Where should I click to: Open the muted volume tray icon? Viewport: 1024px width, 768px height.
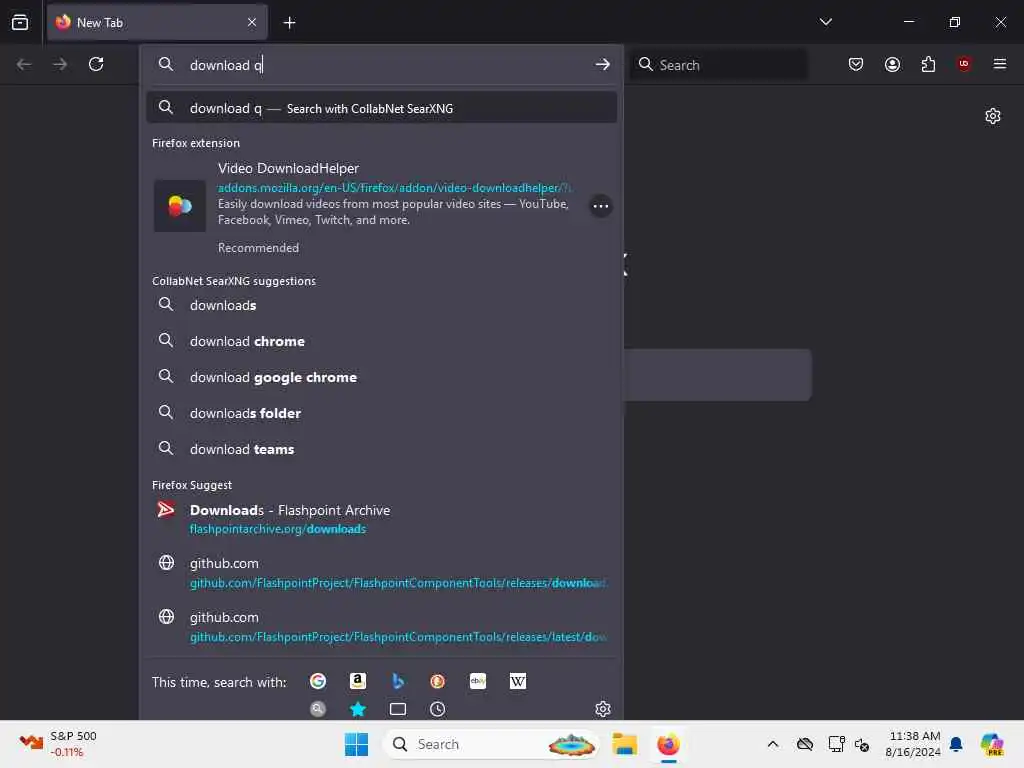click(x=862, y=744)
